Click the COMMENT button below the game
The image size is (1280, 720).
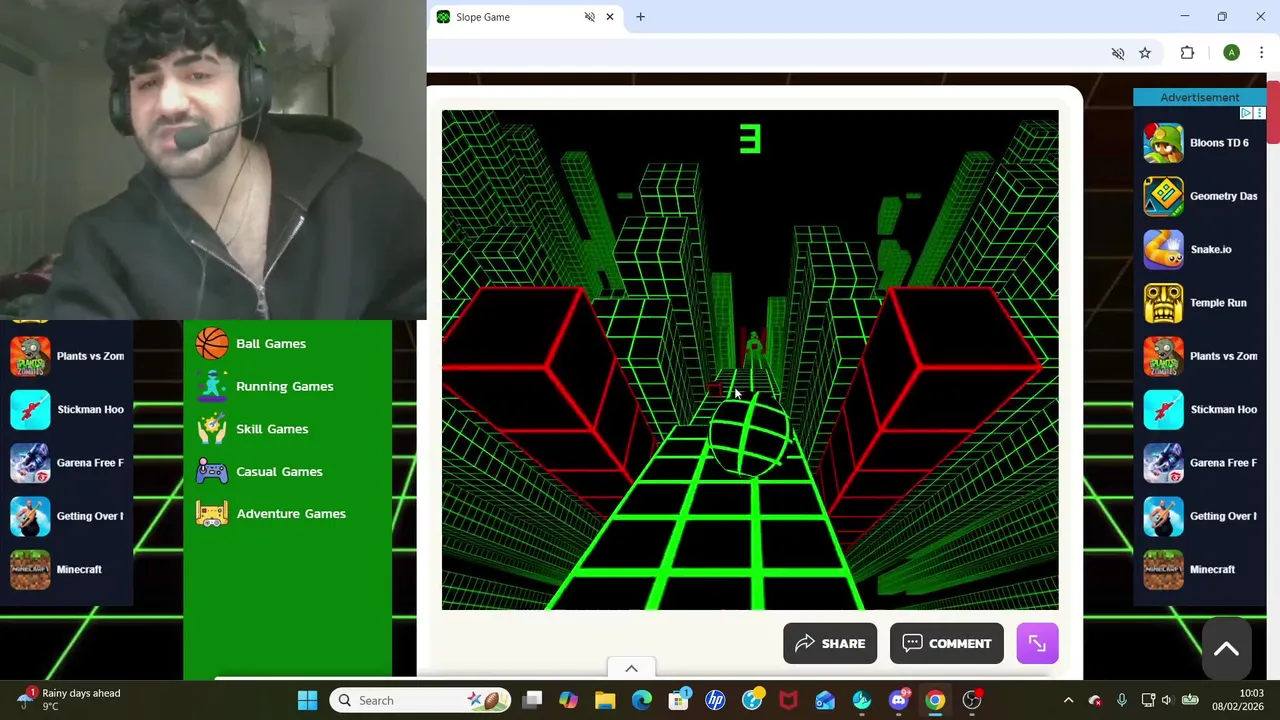[947, 644]
